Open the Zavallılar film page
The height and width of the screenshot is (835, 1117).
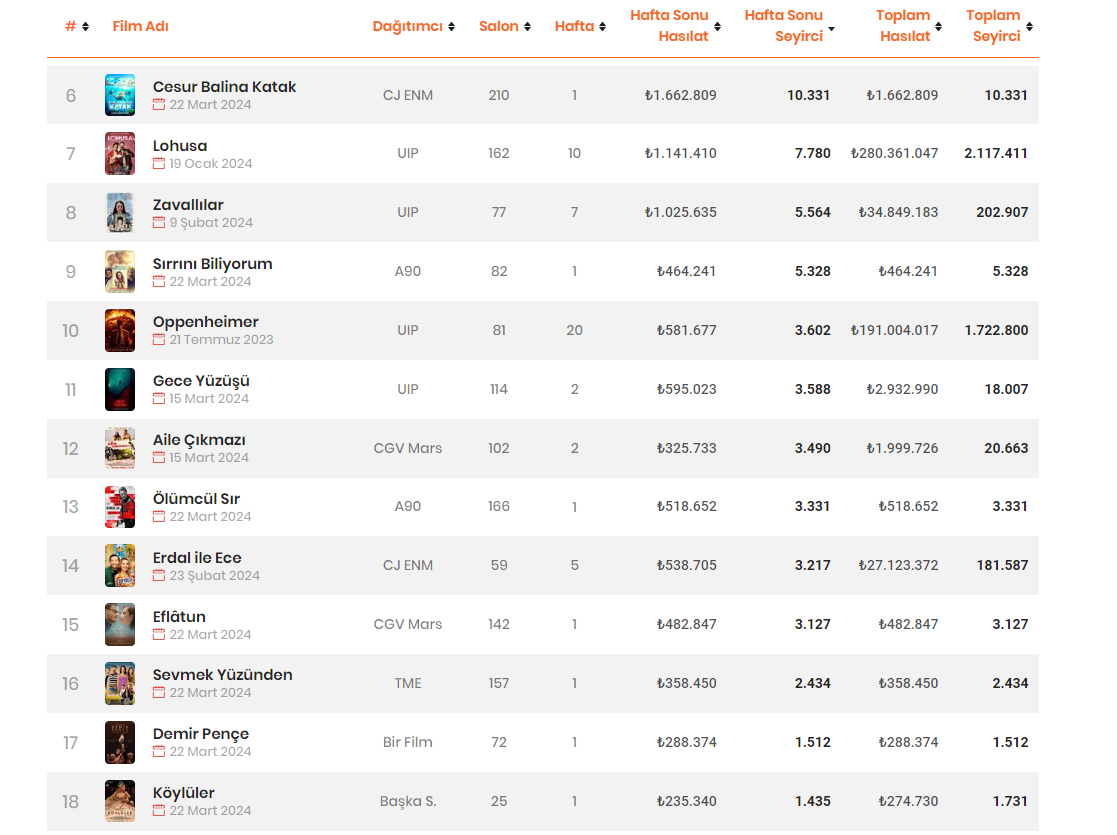pos(188,205)
